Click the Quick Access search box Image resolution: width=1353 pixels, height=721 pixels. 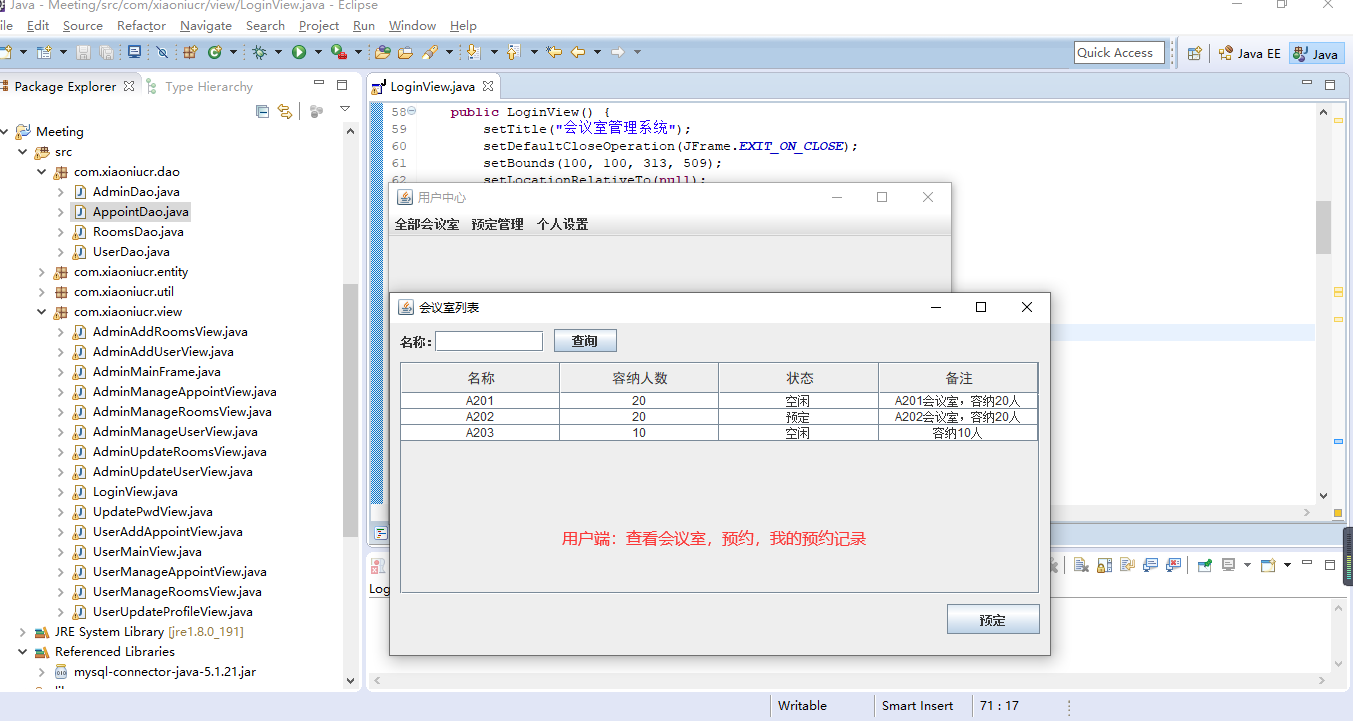tap(1120, 53)
